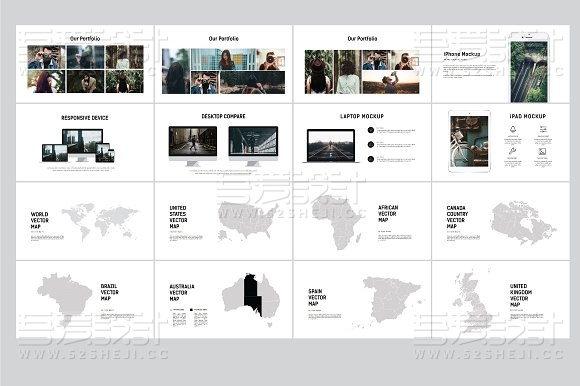The height and width of the screenshot is (386, 580).
Task: Select the Spain Vector Map slide
Action: pos(362,299)
